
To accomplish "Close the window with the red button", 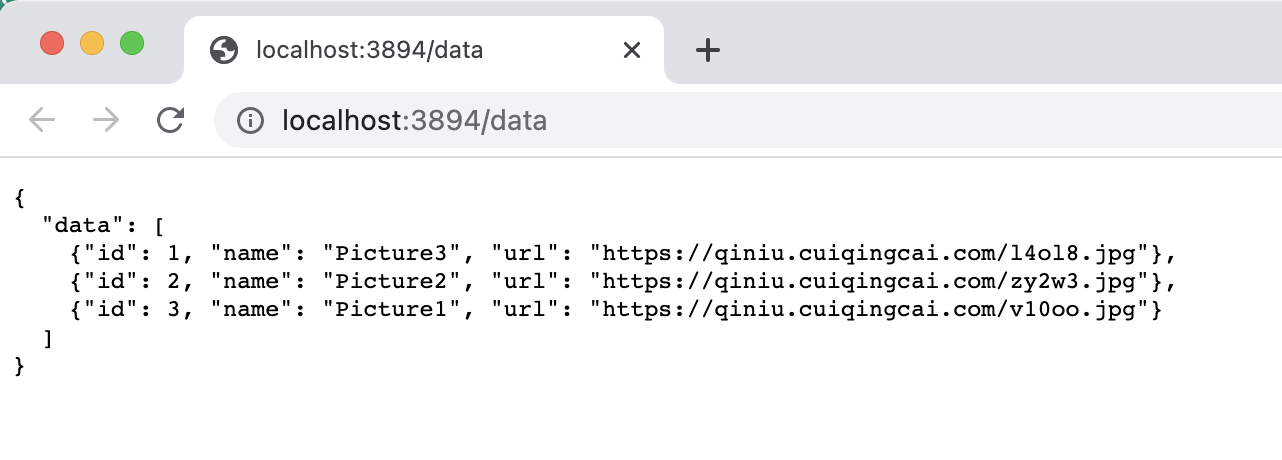I will coord(52,43).
